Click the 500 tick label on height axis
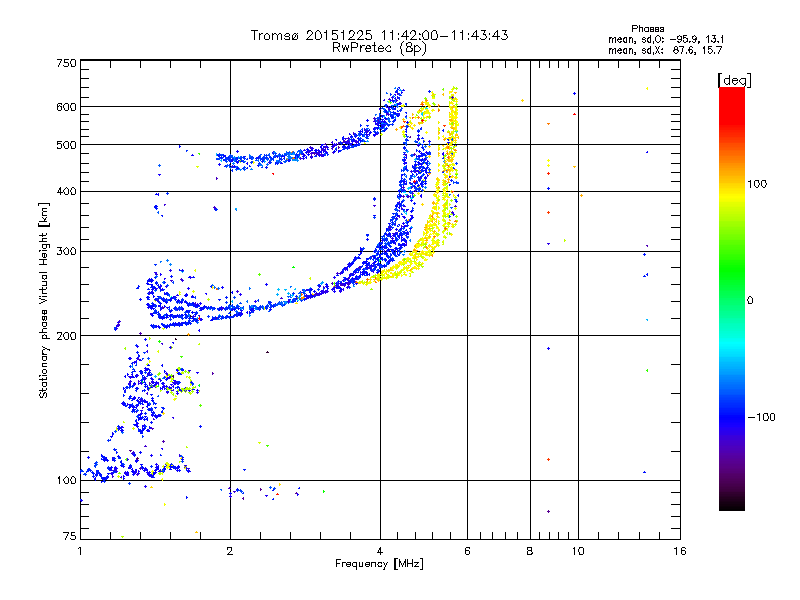This screenshot has width=800, height=600. click(66, 145)
